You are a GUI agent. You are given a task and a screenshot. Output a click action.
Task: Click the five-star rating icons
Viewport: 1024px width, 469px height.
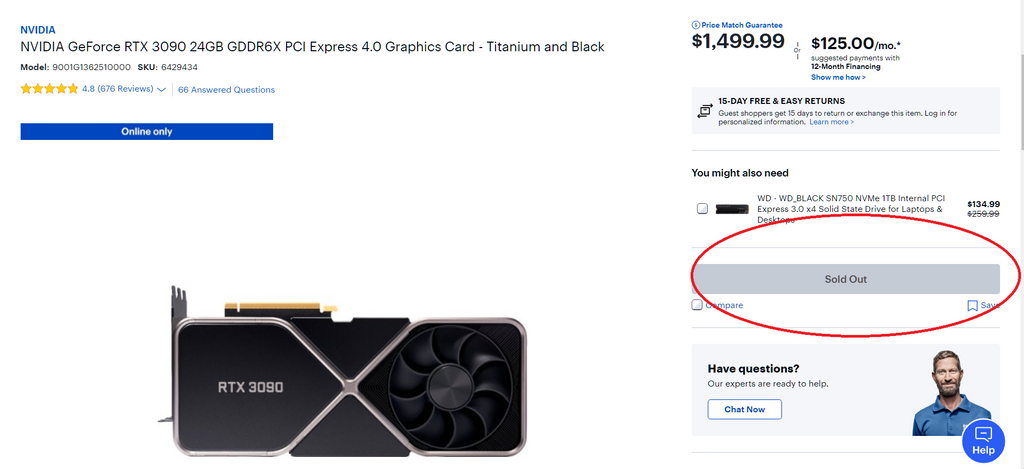tap(49, 89)
